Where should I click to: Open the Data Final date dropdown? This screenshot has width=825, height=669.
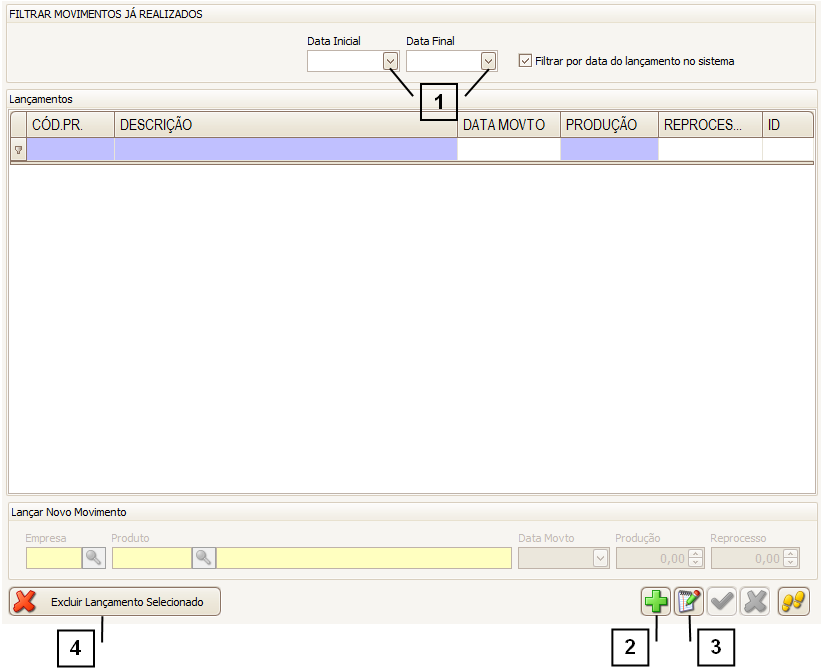pyautogui.click(x=488, y=62)
